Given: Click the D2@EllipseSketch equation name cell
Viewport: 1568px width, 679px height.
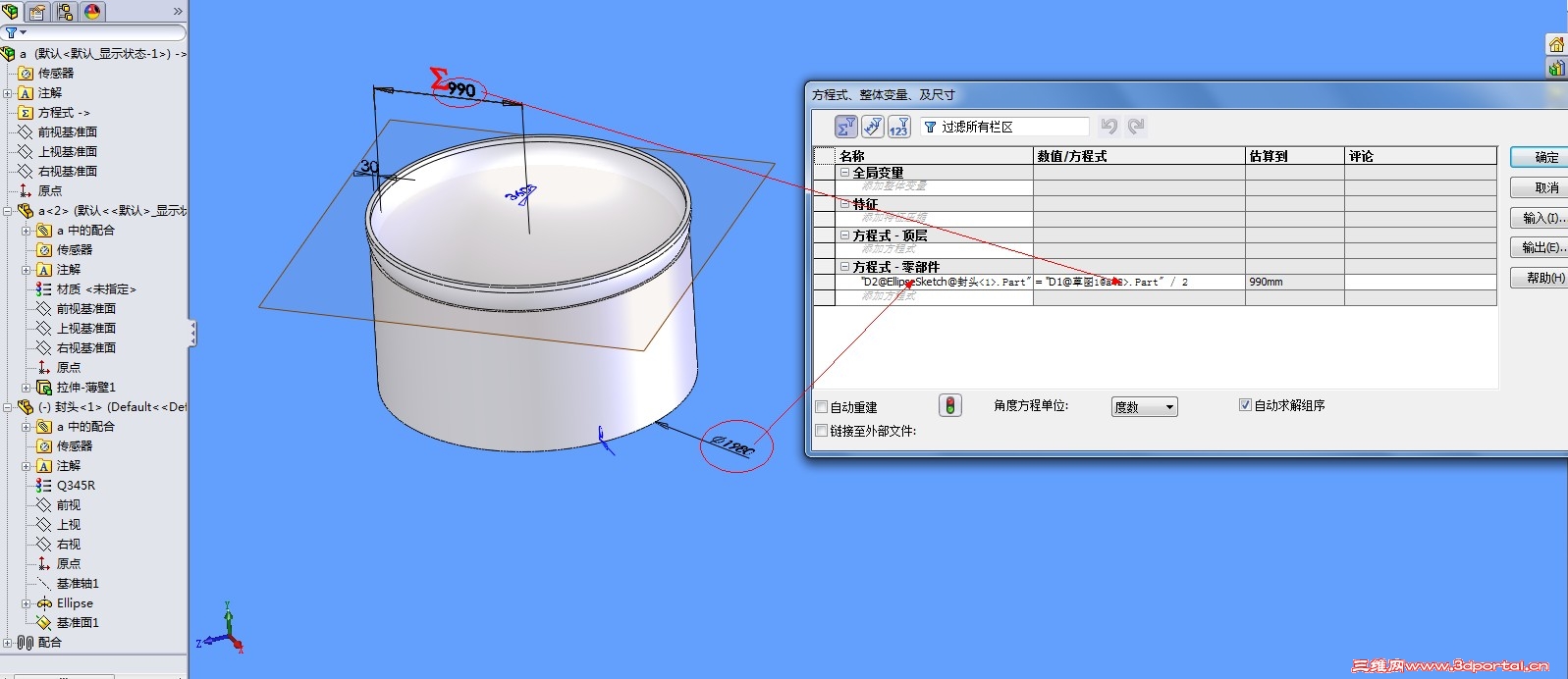Looking at the screenshot, I should click(x=934, y=282).
